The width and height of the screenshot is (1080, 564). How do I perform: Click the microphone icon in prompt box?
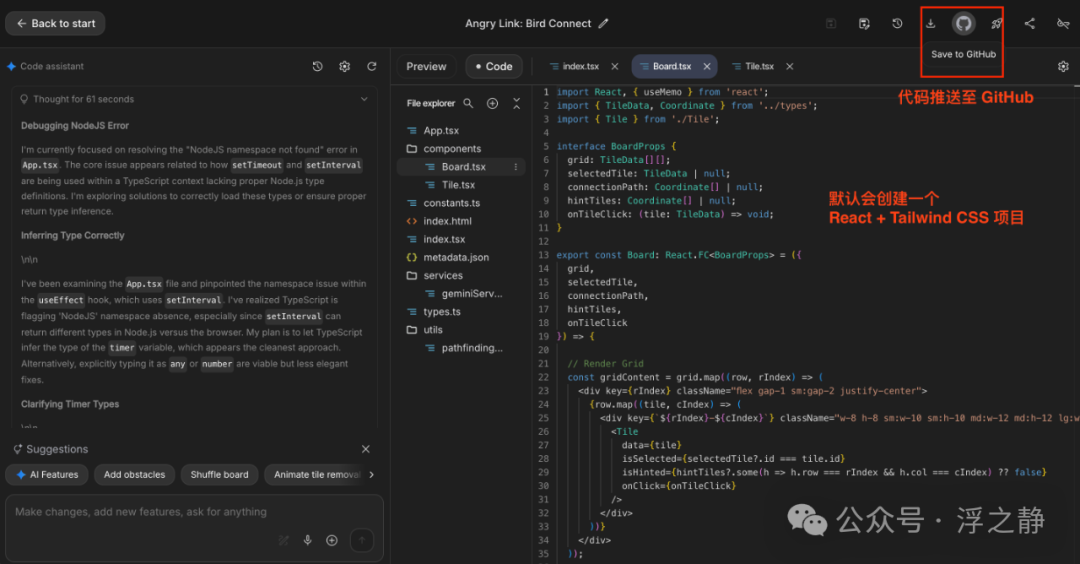(308, 540)
